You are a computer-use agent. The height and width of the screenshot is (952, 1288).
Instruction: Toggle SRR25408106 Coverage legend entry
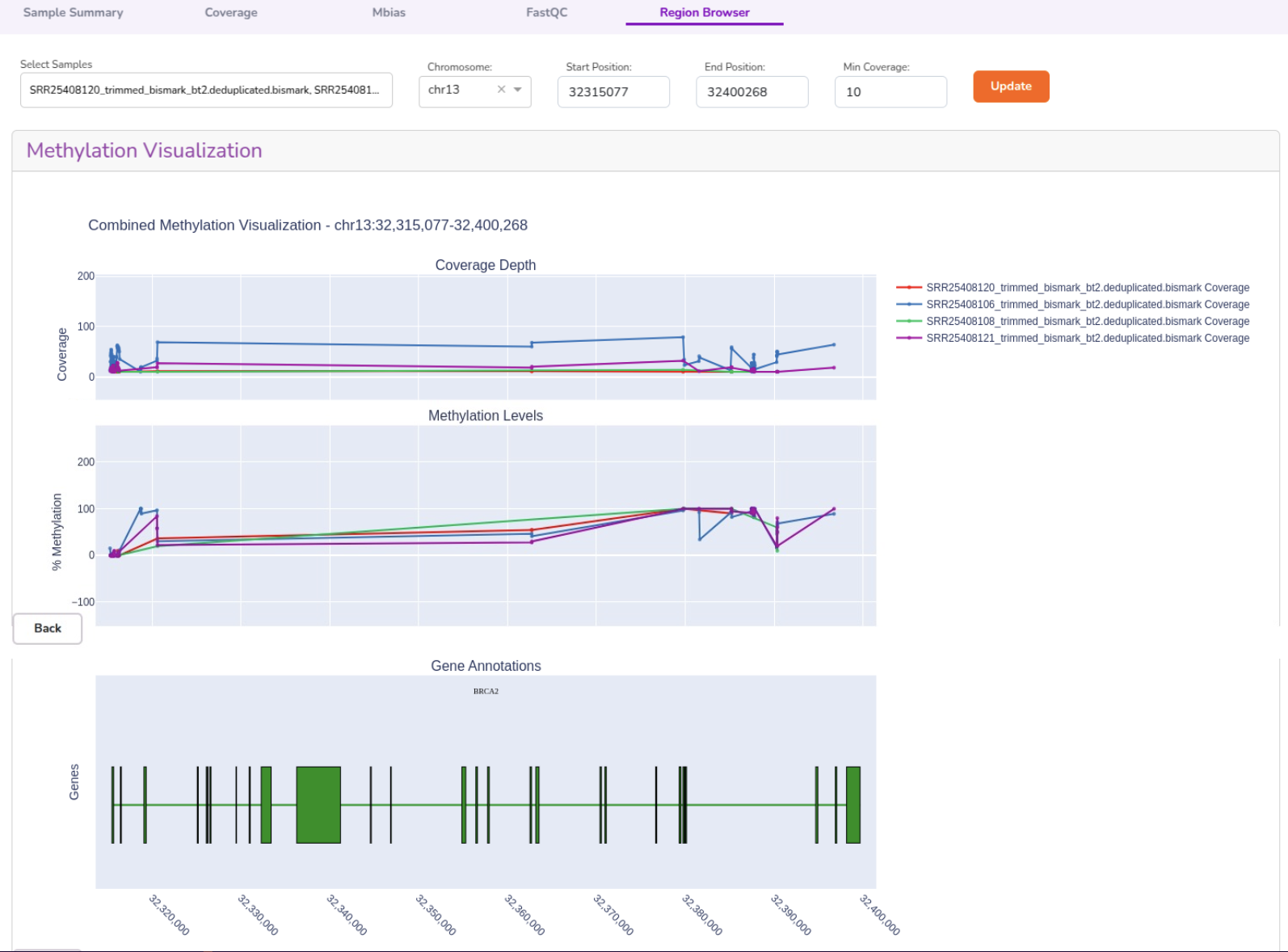coord(1073,305)
